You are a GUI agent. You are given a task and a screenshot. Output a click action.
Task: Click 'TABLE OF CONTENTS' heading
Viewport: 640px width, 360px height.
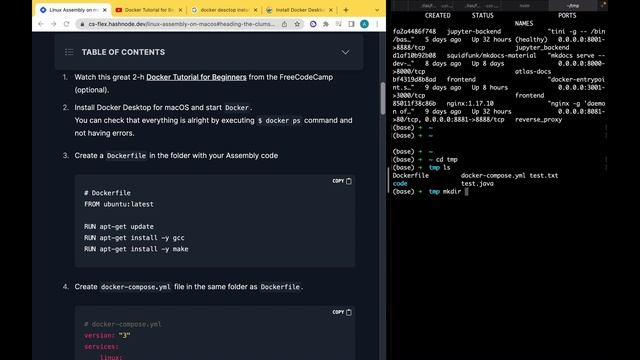123,52
